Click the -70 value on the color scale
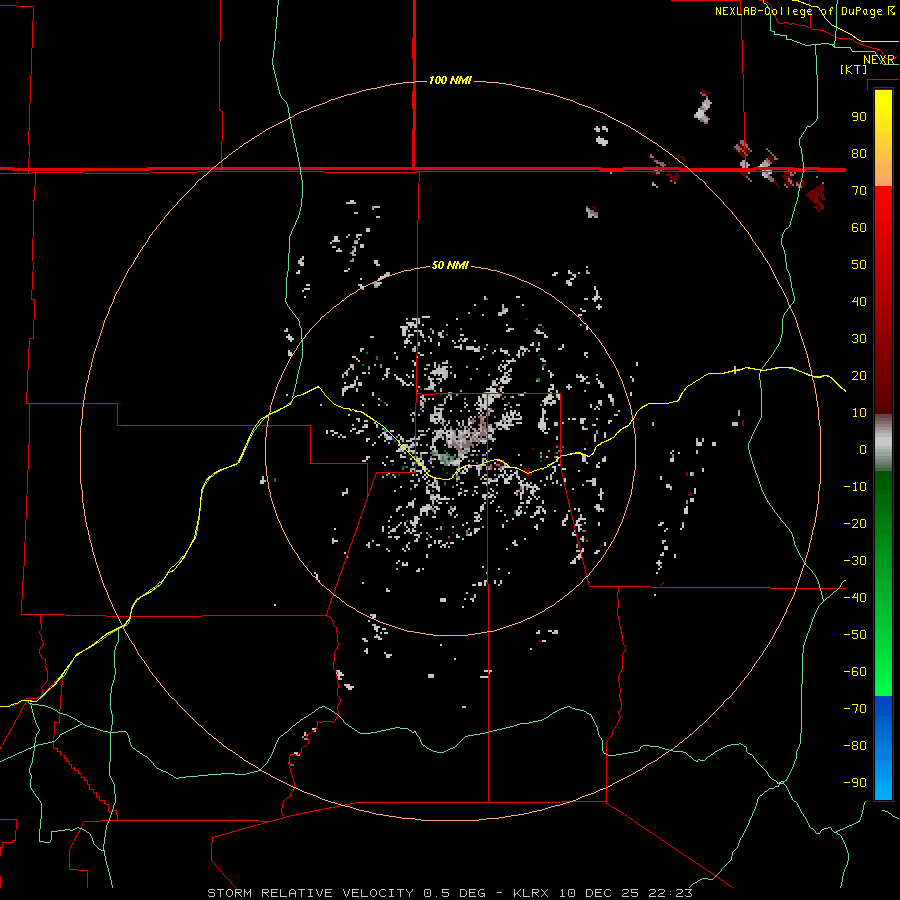Image resolution: width=900 pixels, height=900 pixels. (x=855, y=709)
